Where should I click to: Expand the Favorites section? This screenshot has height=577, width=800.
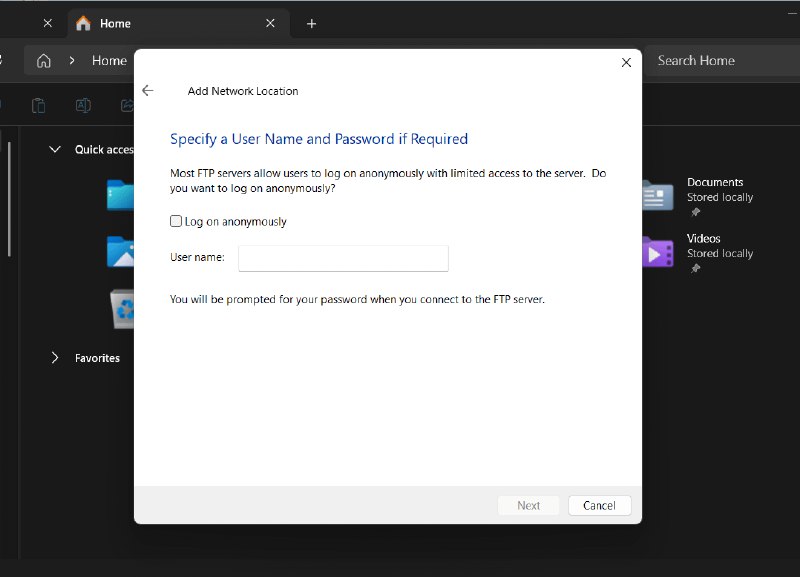(x=55, y=358)
